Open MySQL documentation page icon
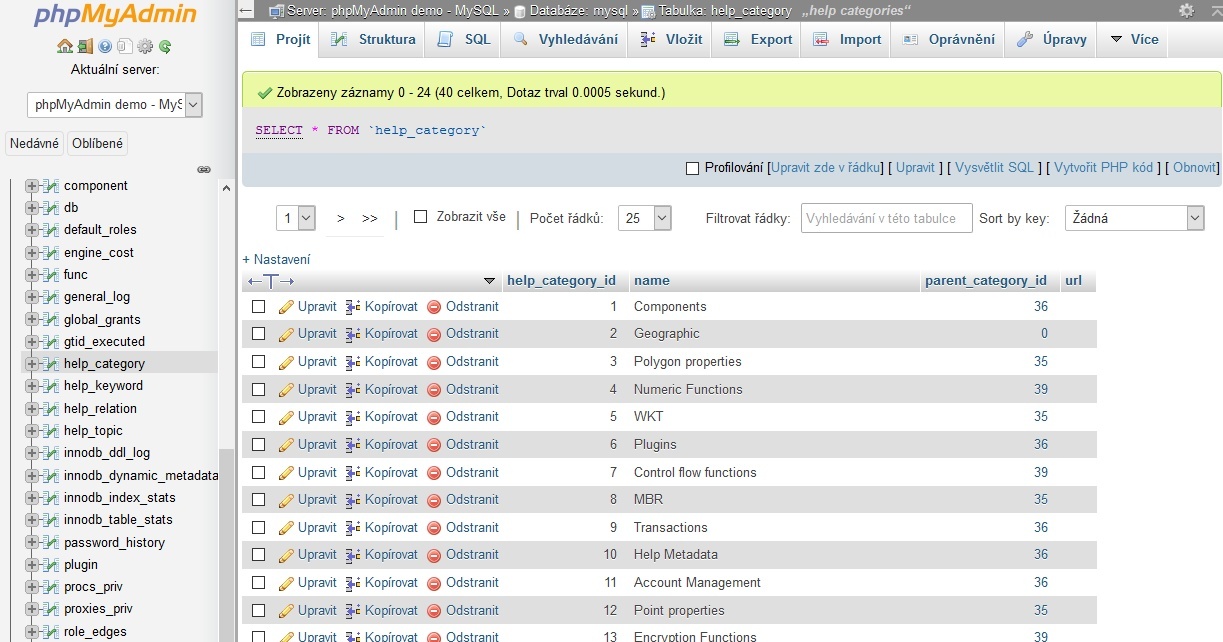This screenshot has width=1223, height=642. tap(125, 46)
